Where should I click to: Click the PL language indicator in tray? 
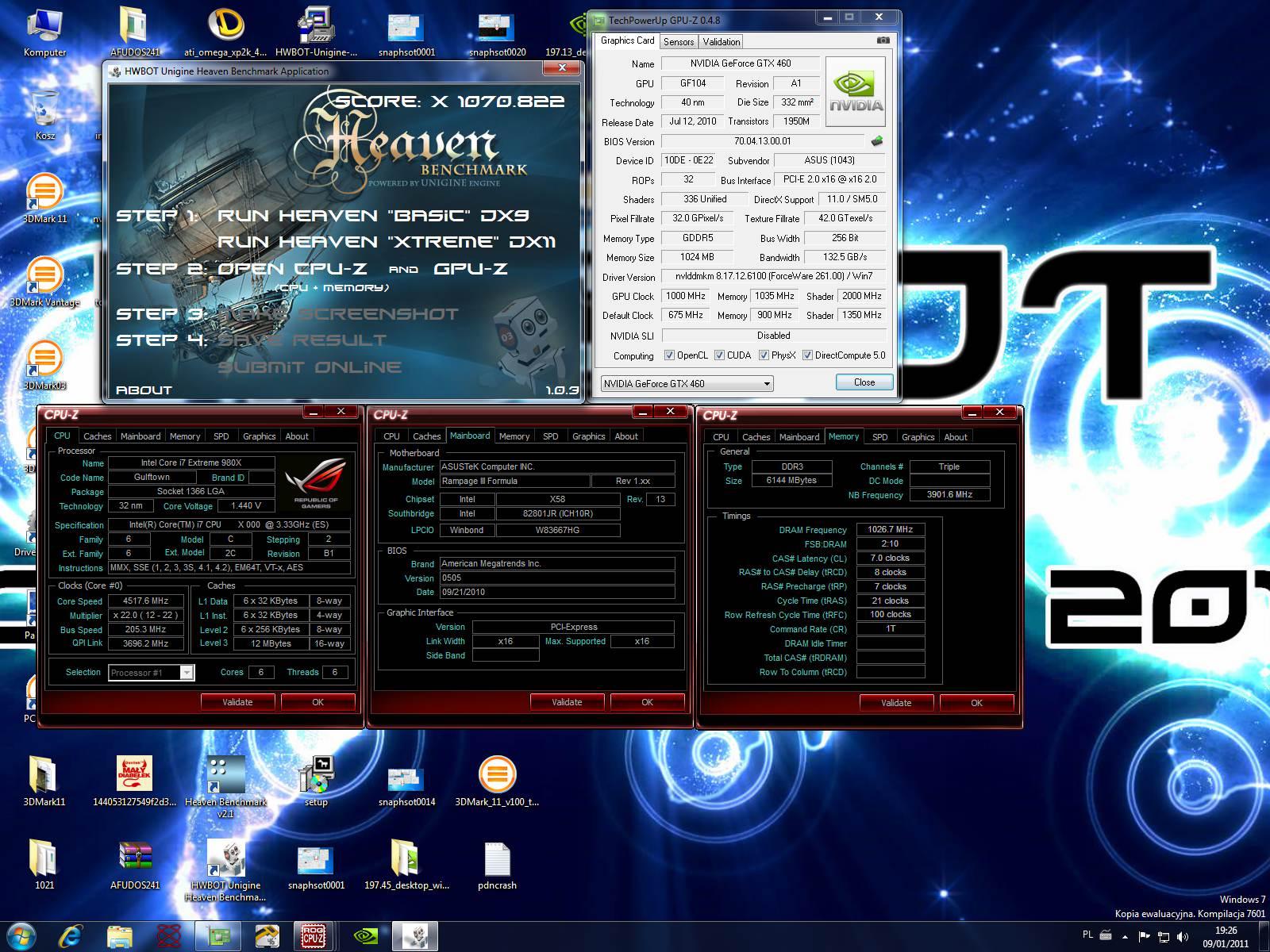click(x=1087, y=935)
